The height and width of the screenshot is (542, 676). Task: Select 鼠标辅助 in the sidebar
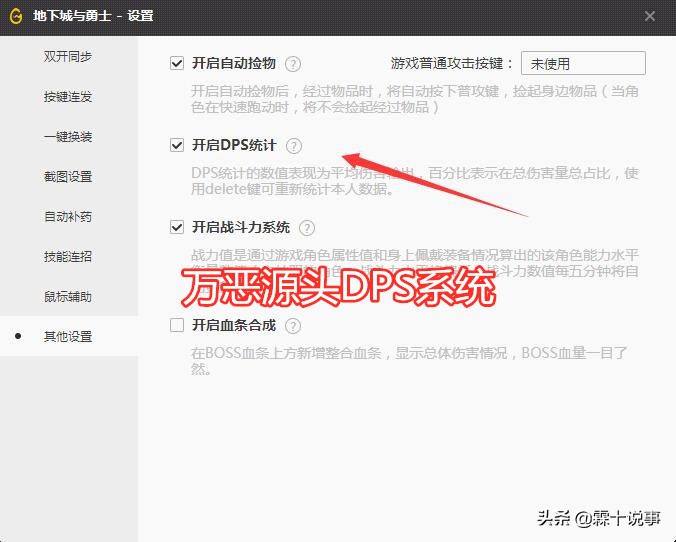pos(68,297)
